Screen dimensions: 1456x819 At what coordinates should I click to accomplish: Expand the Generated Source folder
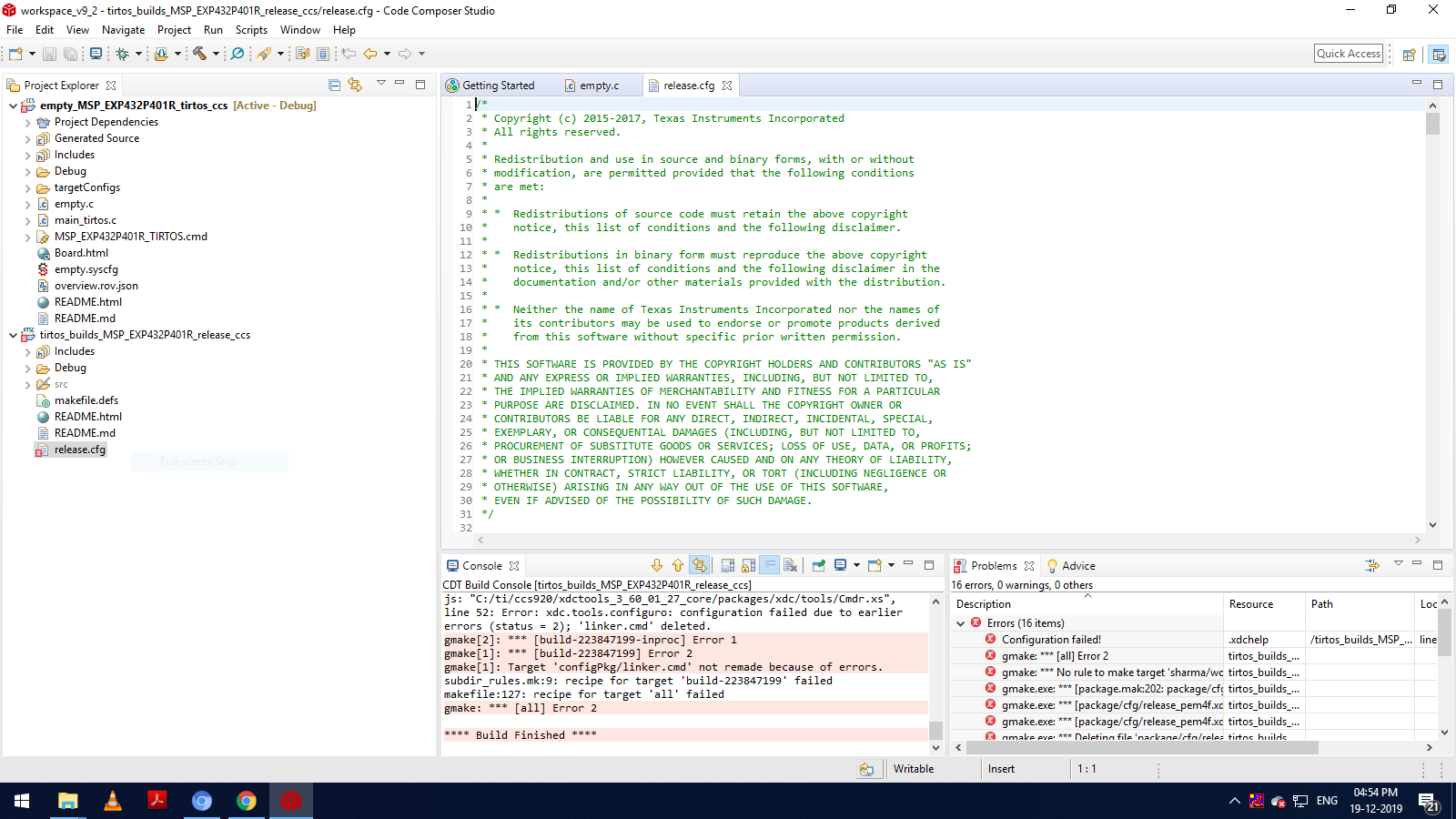coord(28,139)
